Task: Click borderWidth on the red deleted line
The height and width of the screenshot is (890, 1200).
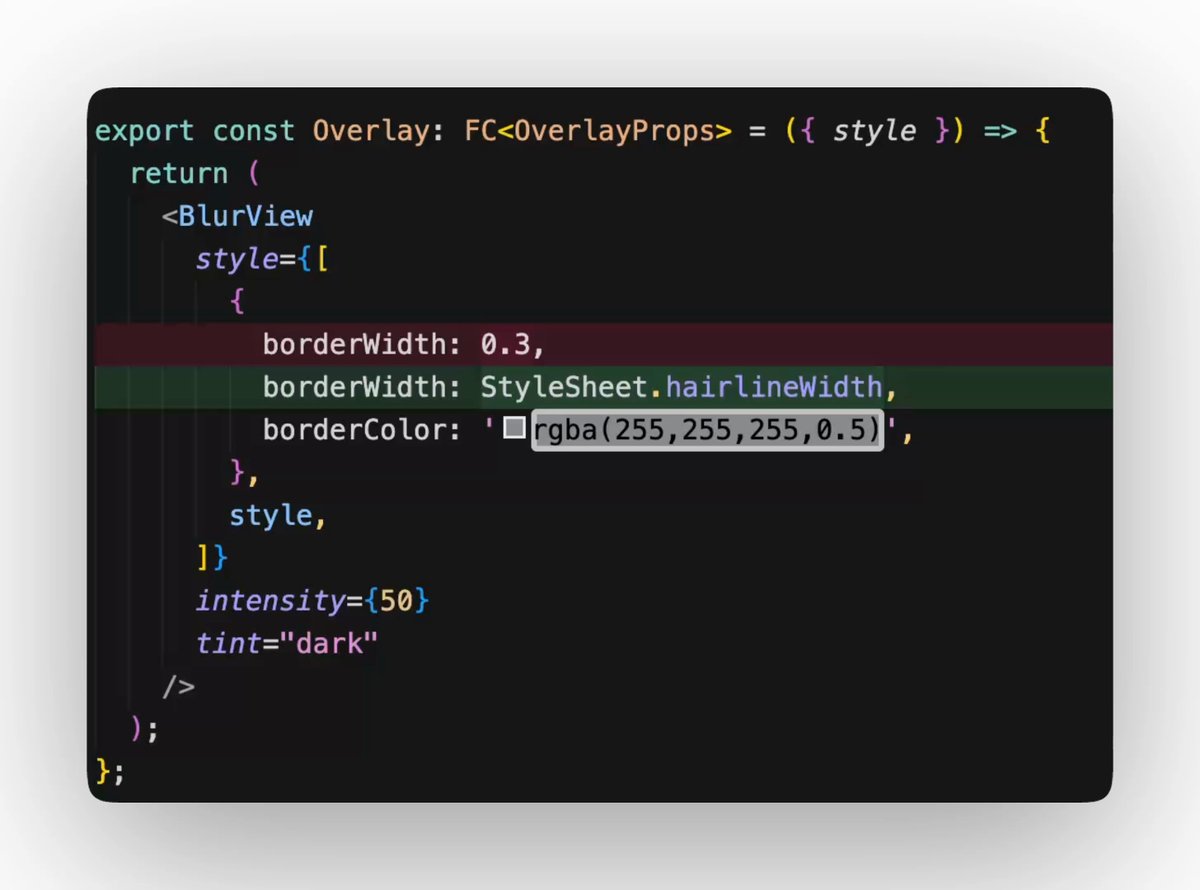Action: coord(355,344)
